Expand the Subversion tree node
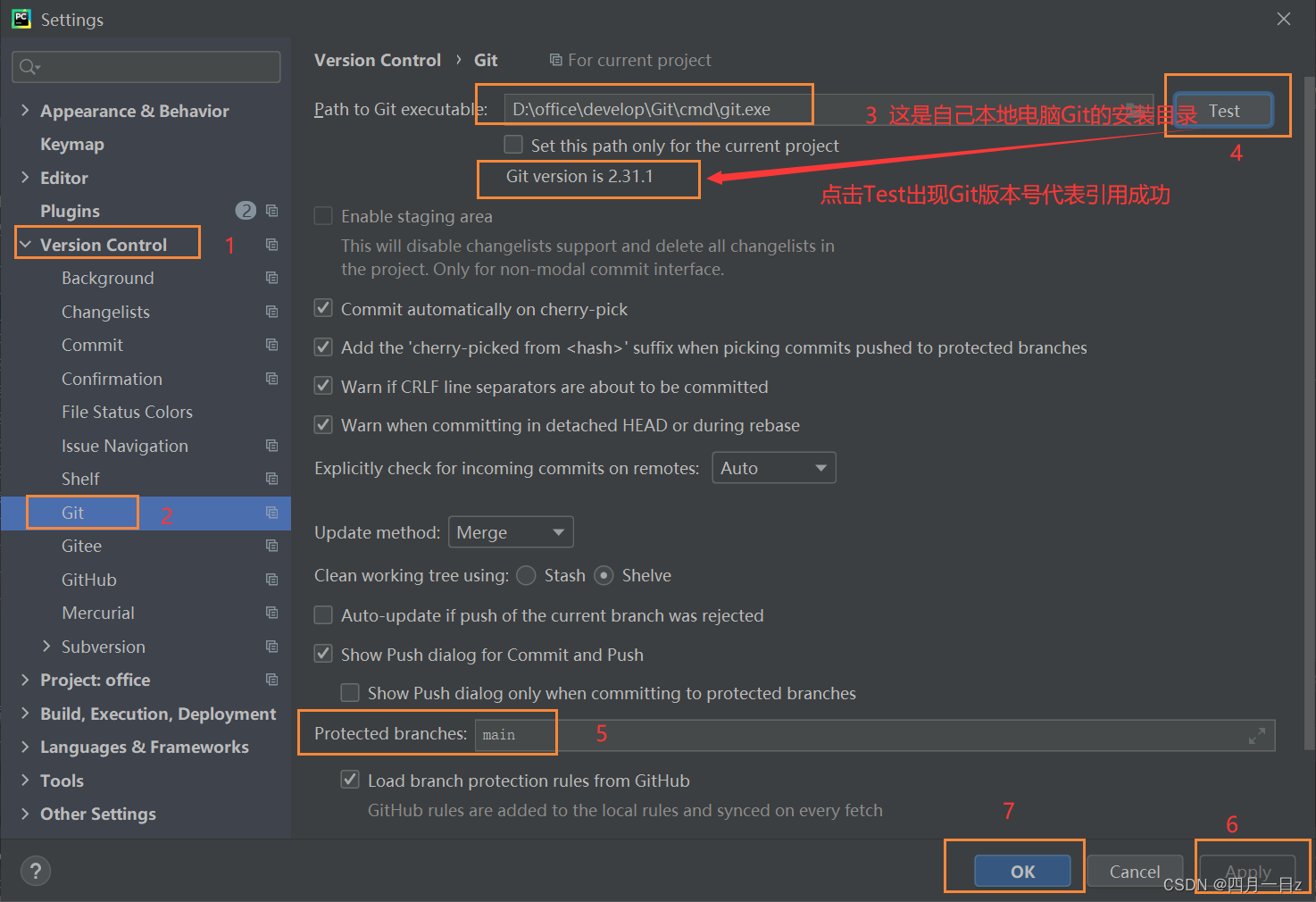Screen dimensions: 1316x902 pos(46,647)
